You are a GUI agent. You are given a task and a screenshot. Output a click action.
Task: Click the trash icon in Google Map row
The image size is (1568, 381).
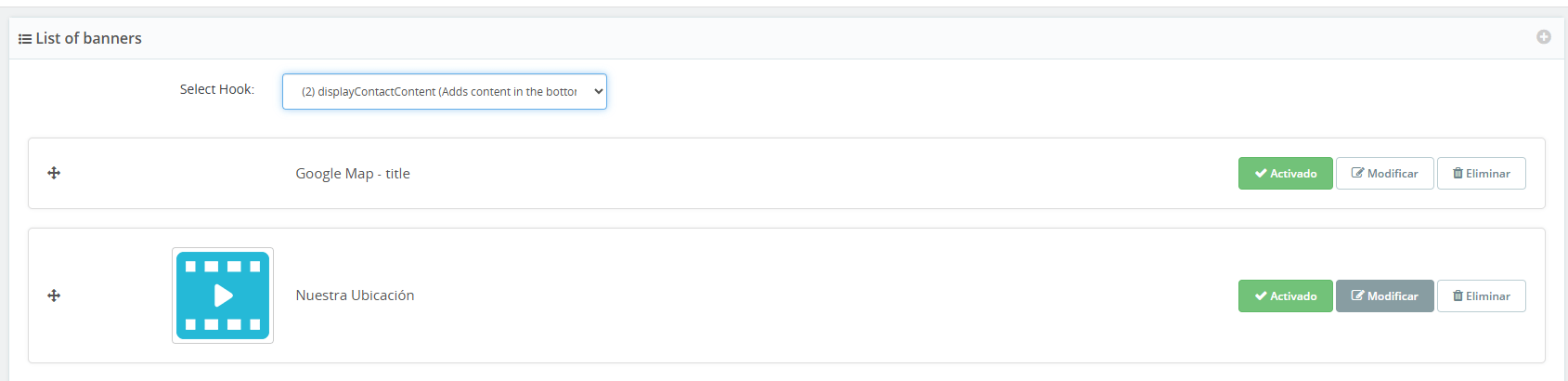pyautogui.click(x=1458, y=174)
